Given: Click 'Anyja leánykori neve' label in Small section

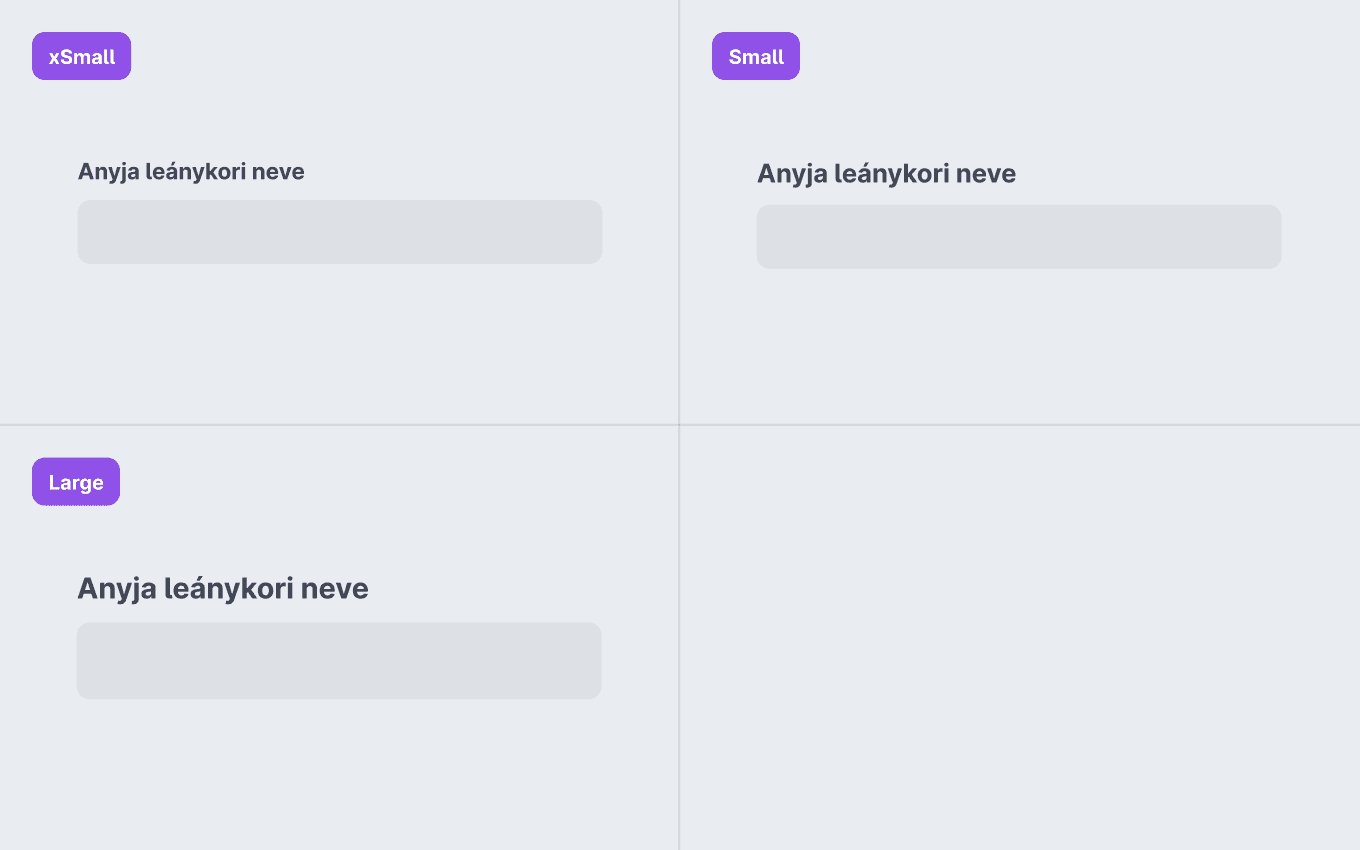Looking at the screenshot, I should [886, 174].
